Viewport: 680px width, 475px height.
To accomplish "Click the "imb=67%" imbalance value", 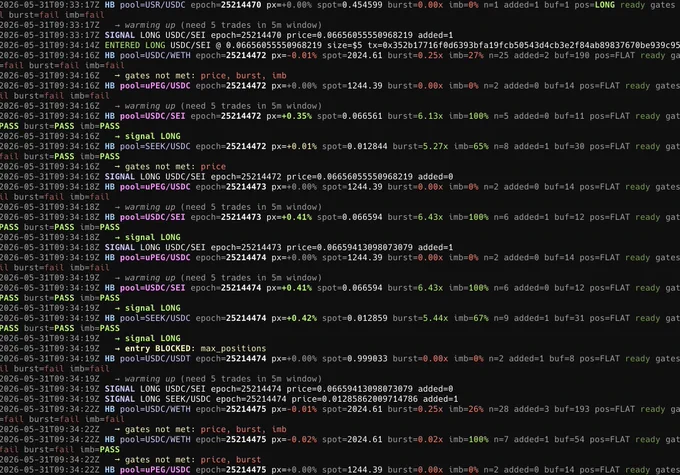I will coord(471,318).
